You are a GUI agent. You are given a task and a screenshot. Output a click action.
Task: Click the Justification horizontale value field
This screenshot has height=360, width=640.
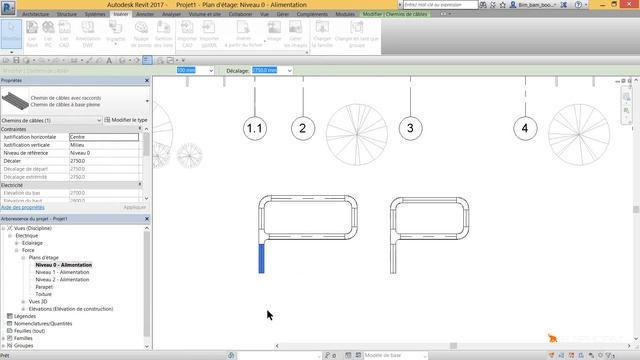point(104,137)
